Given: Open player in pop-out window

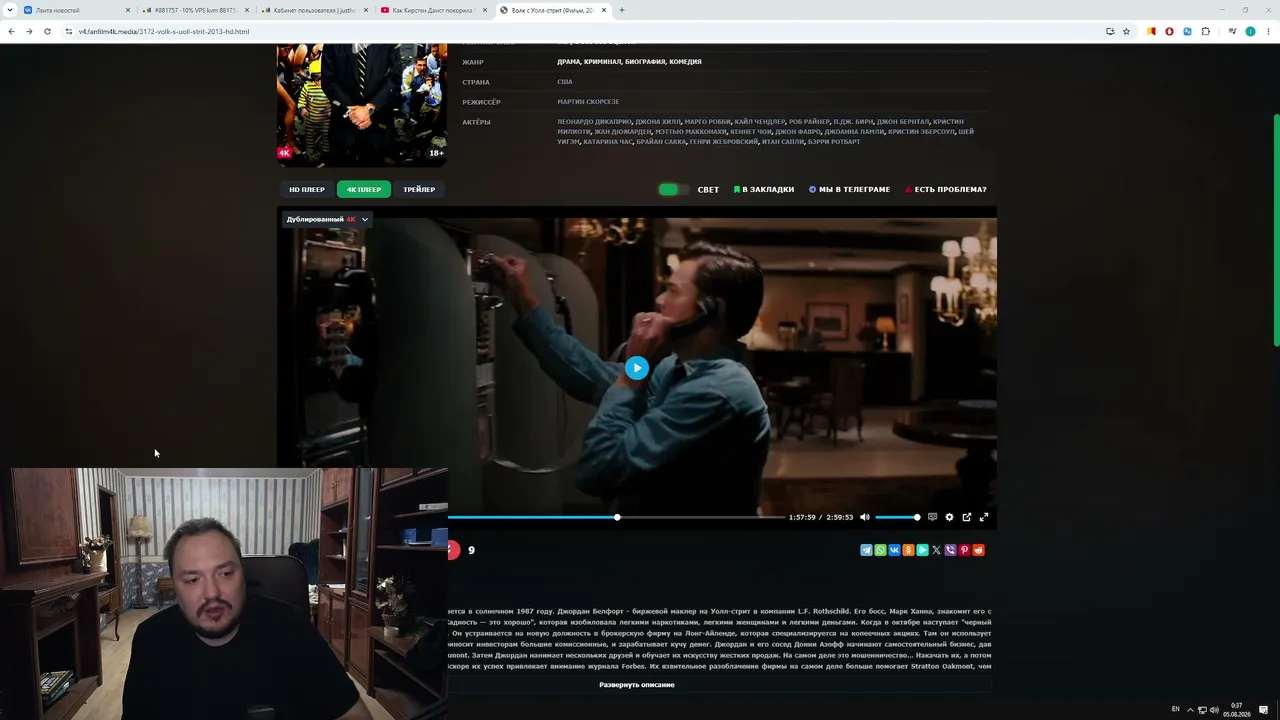Looking at the screenshot, I should pyautogui.click(x=967, y=517).
